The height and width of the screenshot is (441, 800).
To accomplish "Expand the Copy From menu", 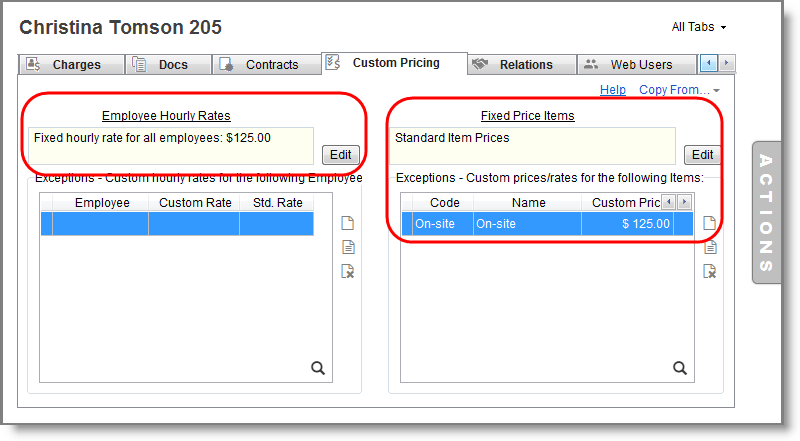I will 679,90.
